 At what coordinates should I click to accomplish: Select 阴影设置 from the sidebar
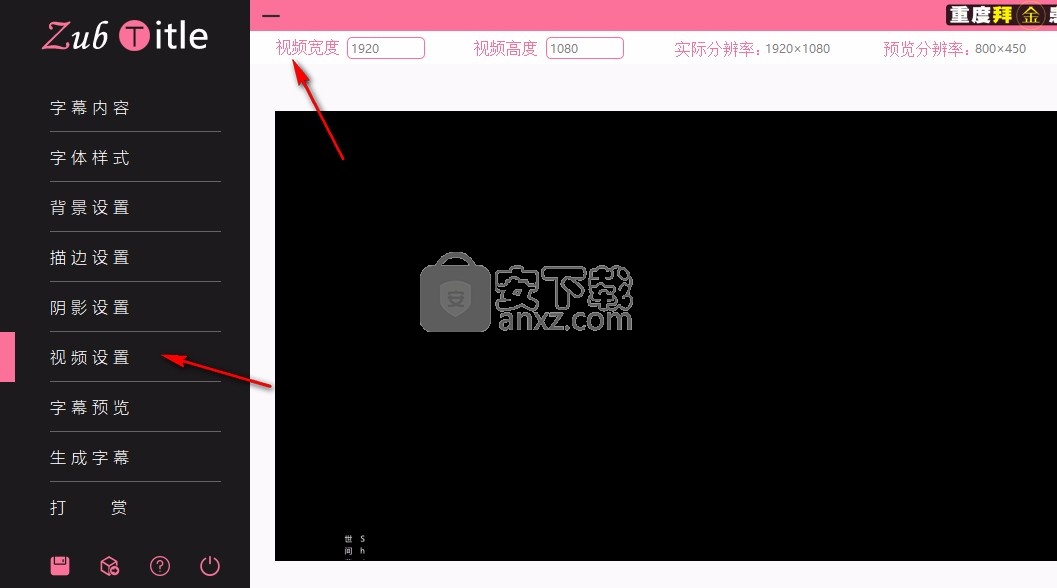coord(90,308)
